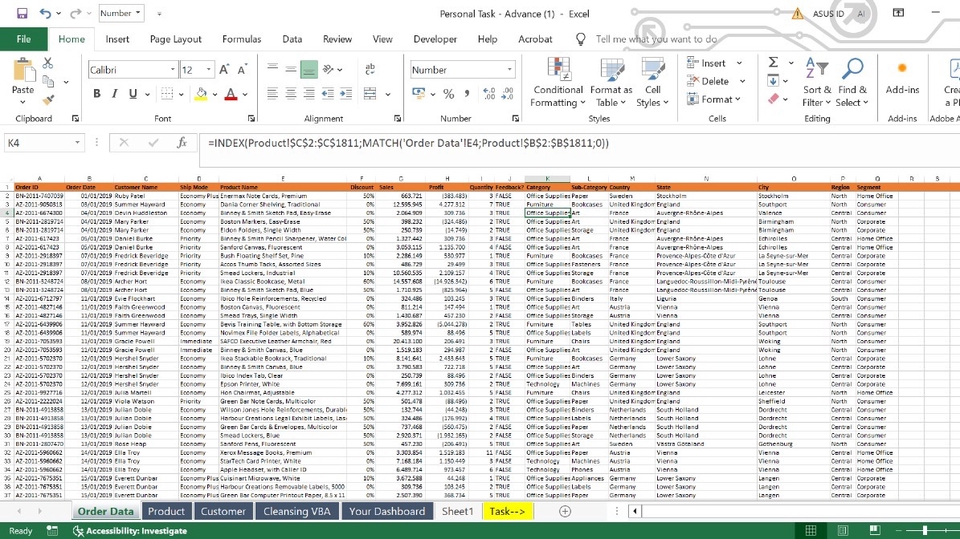Screen dimensions: 960x539
Task: Apply the red Font Color
Action: pyautogui.click(x=231, y=94)
